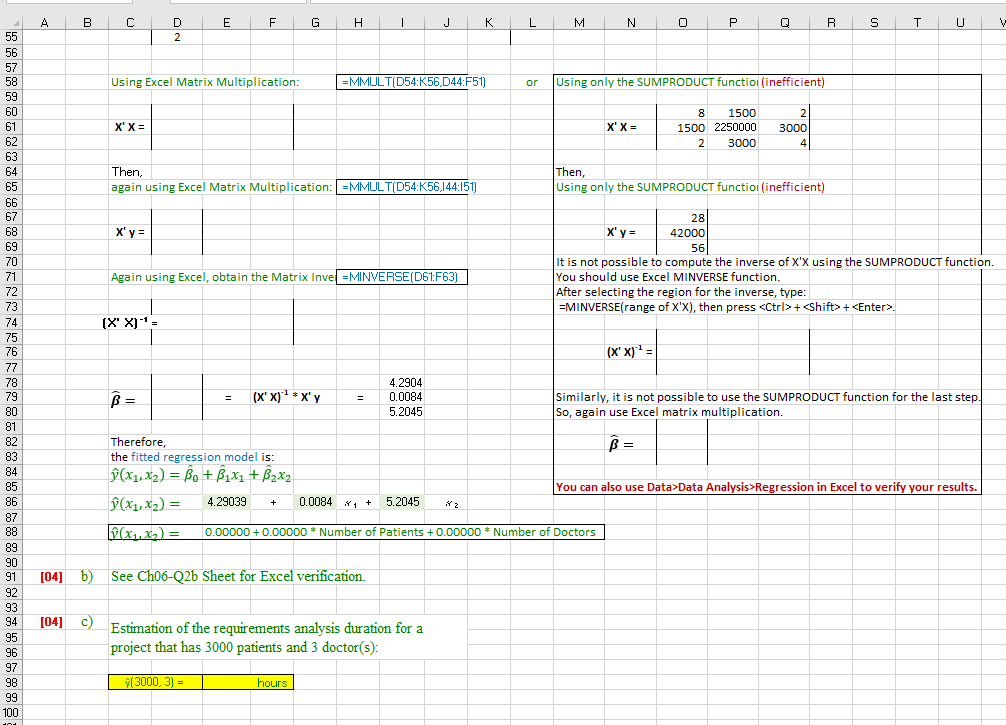Select the red '(inefficient)' label in row 58

click(793, 82)
